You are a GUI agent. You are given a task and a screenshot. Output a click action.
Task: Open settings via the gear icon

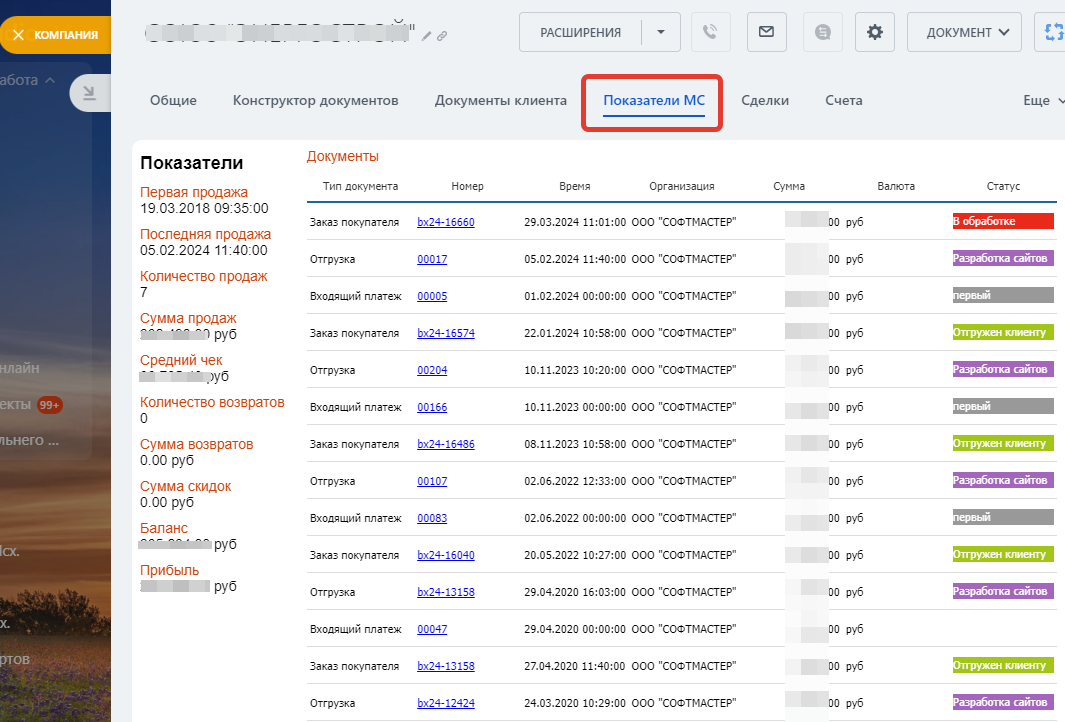point(875,32)
